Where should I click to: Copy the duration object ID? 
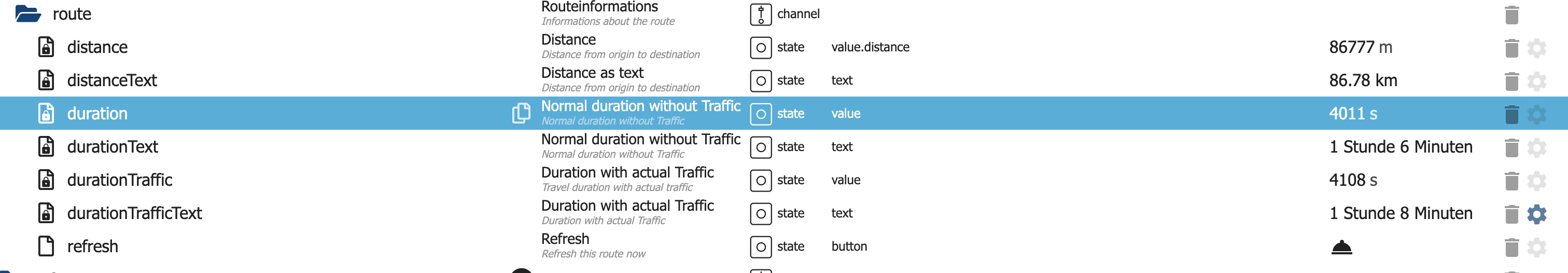tap(521, 113)
